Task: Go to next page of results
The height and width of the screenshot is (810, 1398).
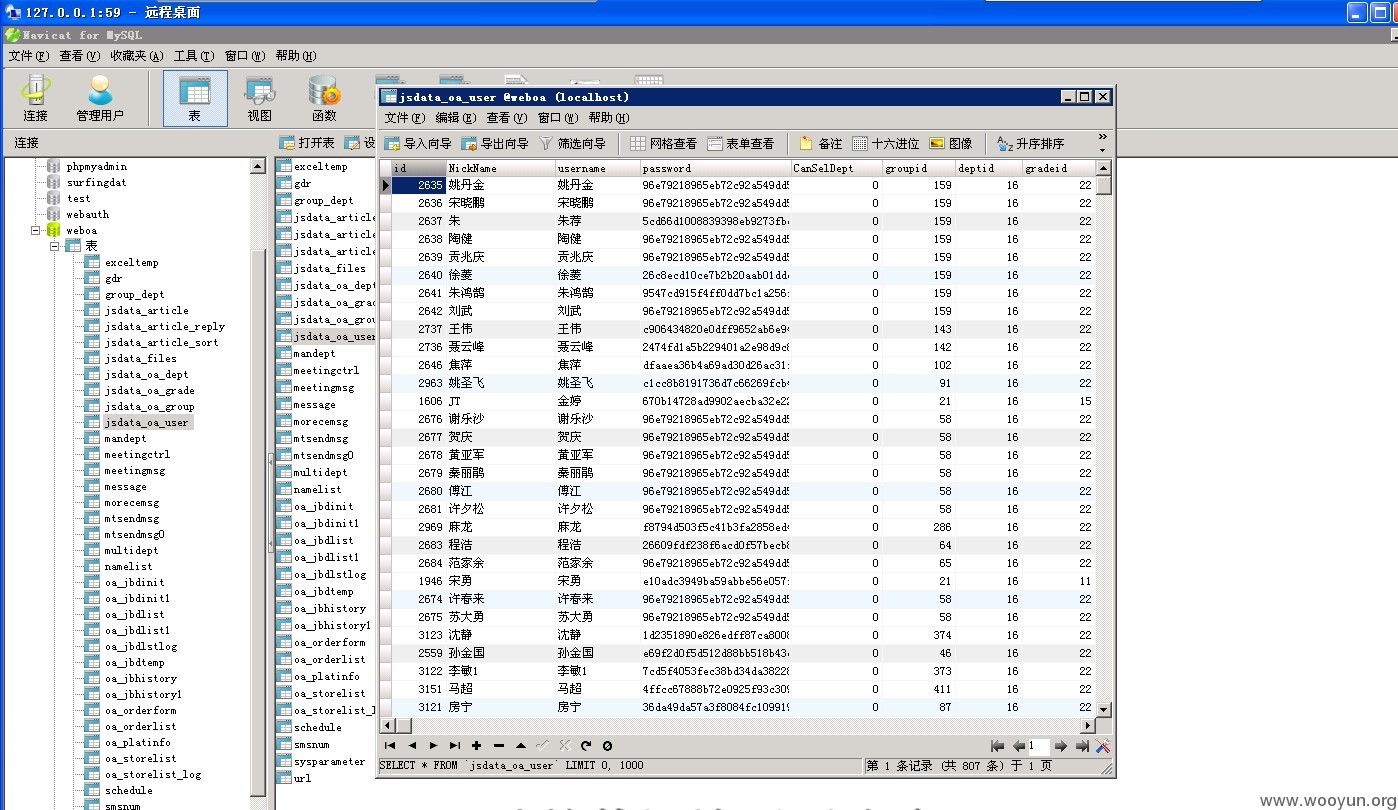Action: (x=1061, y=746)
